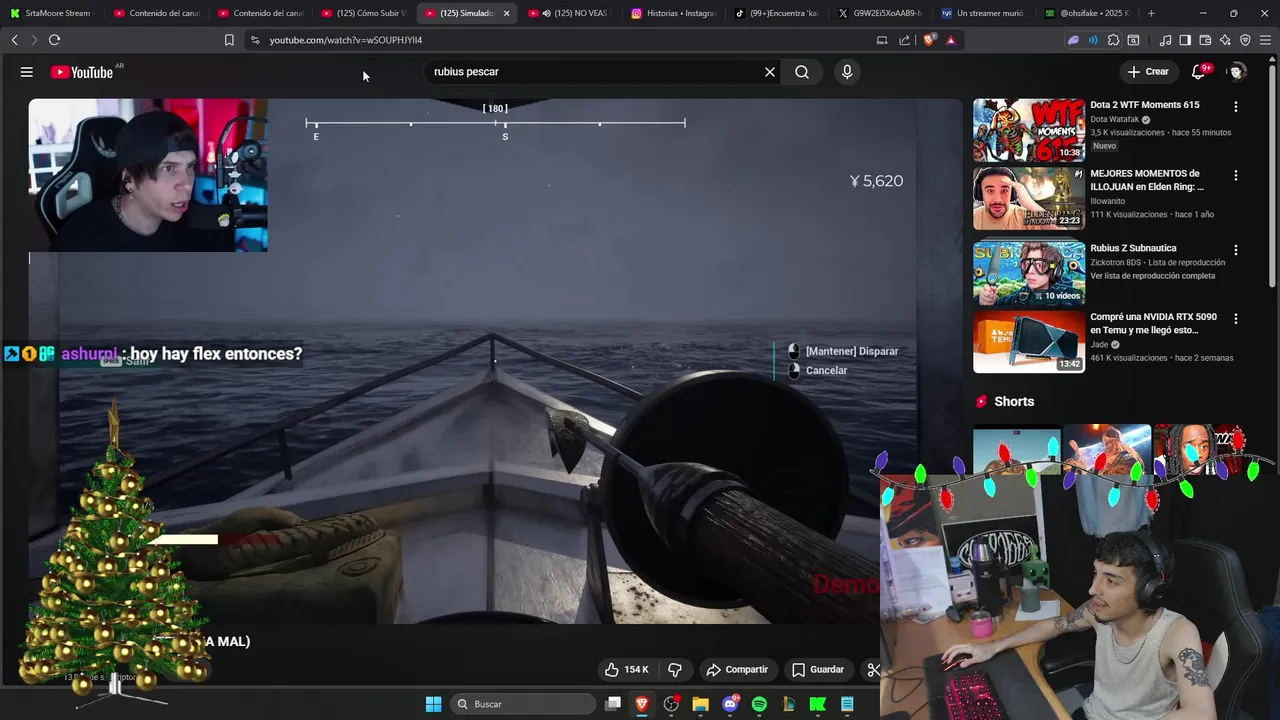This screenshot has height=720, width=1280.
Task: Open Rubius Z Subnautica playlist thumbnail
Action: pos(1029,273)
